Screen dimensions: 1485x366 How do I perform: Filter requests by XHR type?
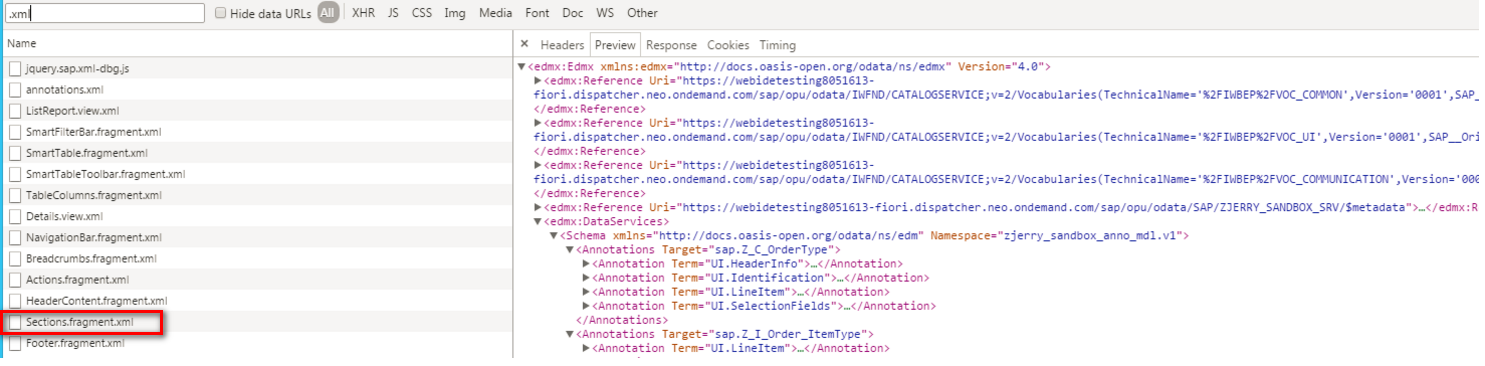point(364,13)
